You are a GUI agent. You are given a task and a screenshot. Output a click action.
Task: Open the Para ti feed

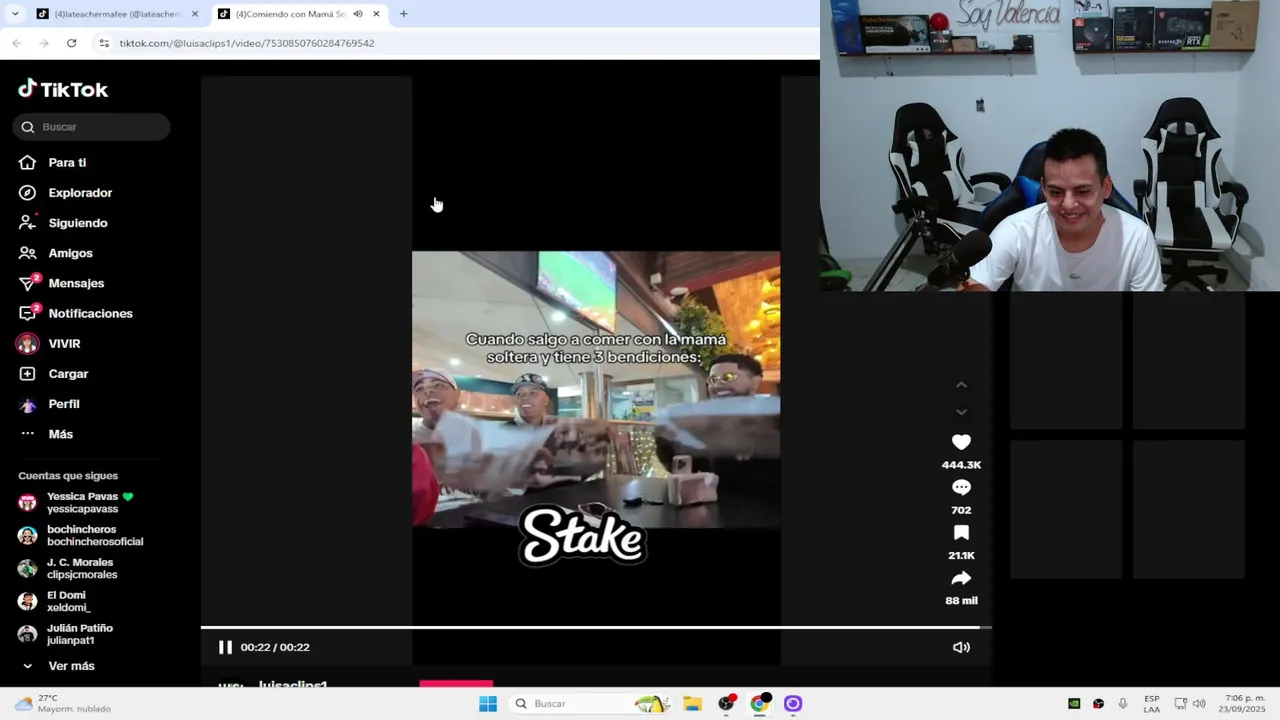pyautogui.click(x=67, y=162)
